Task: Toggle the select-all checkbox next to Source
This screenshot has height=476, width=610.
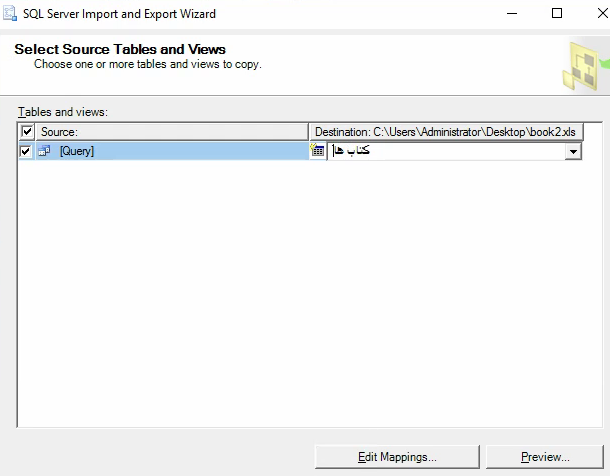Action: (27, 131)
